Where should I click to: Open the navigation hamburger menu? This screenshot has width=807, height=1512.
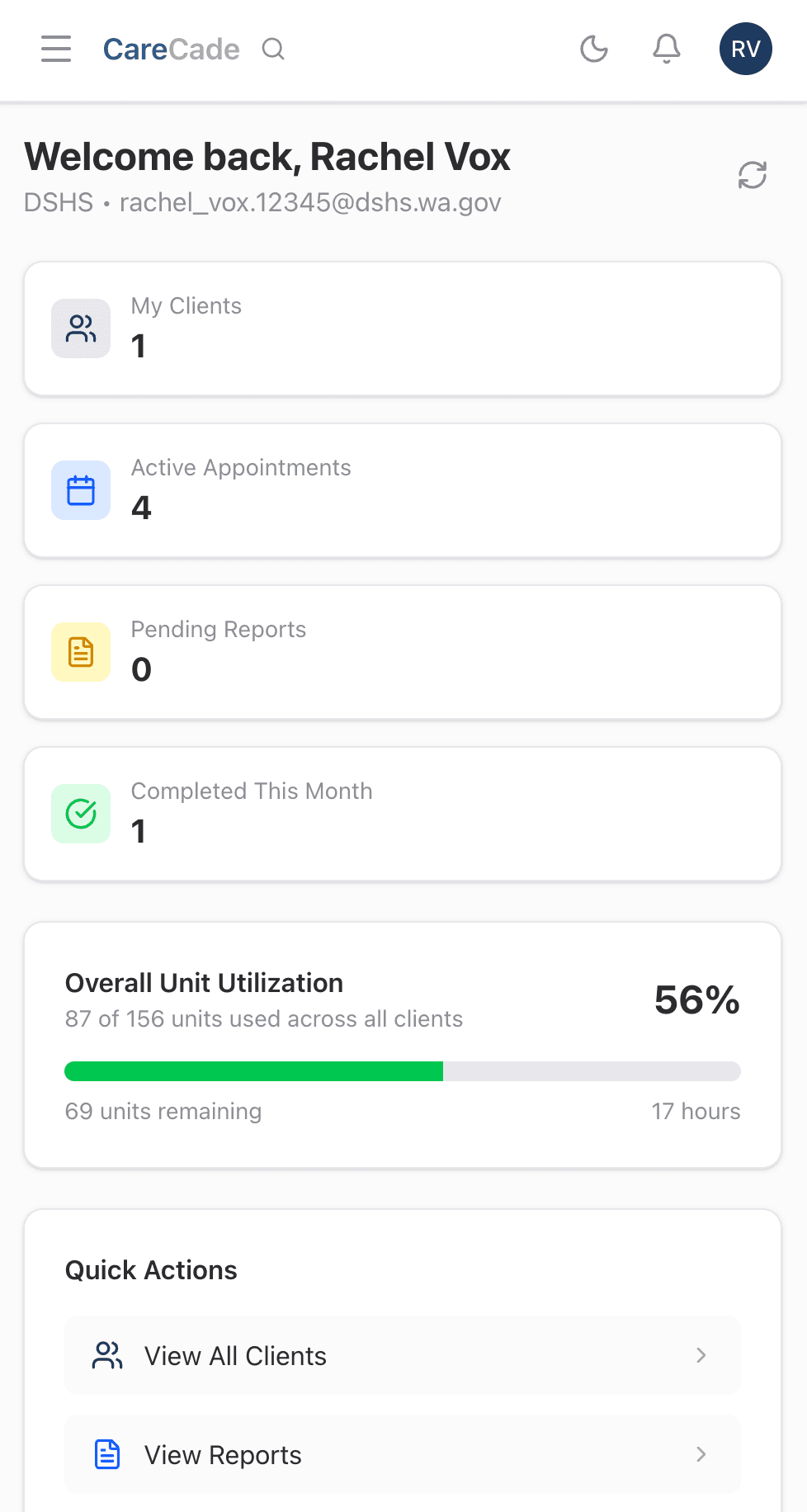[55, 49]
